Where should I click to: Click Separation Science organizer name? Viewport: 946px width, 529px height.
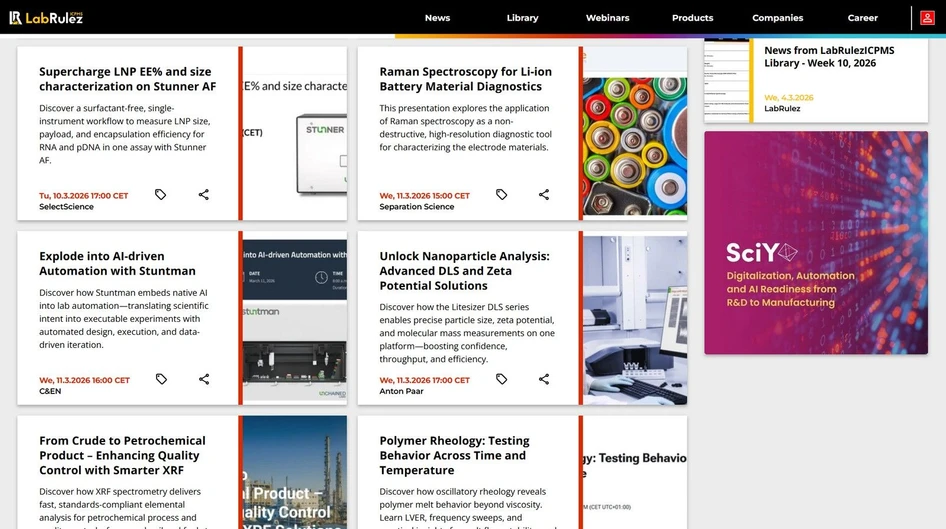tap(416, 206)
